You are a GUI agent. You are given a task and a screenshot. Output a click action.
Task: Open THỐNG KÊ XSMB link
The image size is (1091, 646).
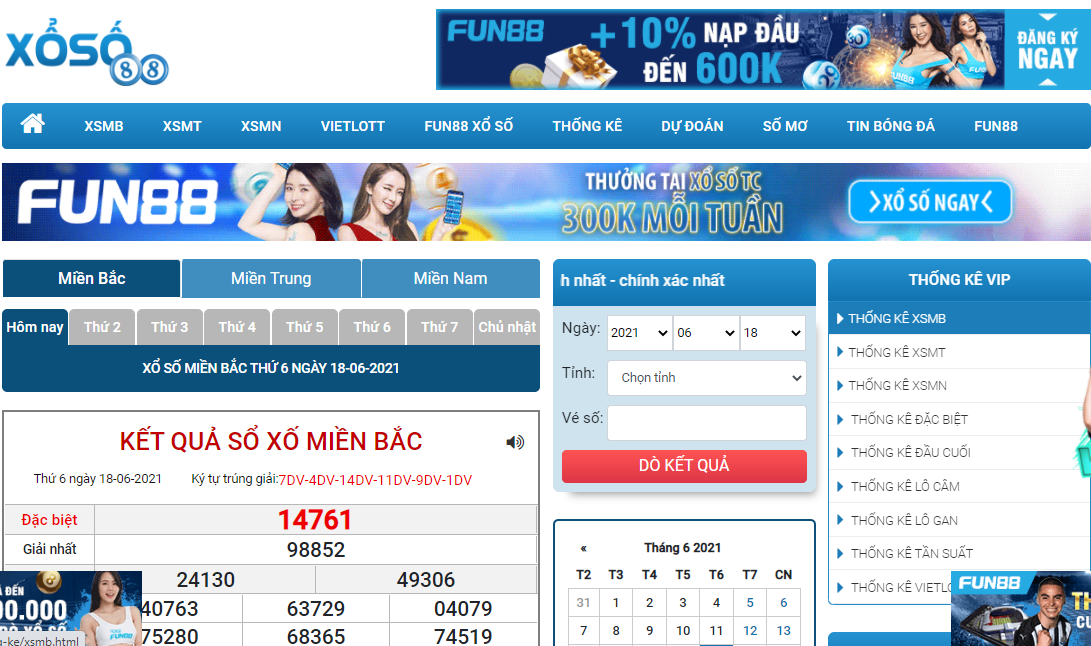[x=897, y=319]
